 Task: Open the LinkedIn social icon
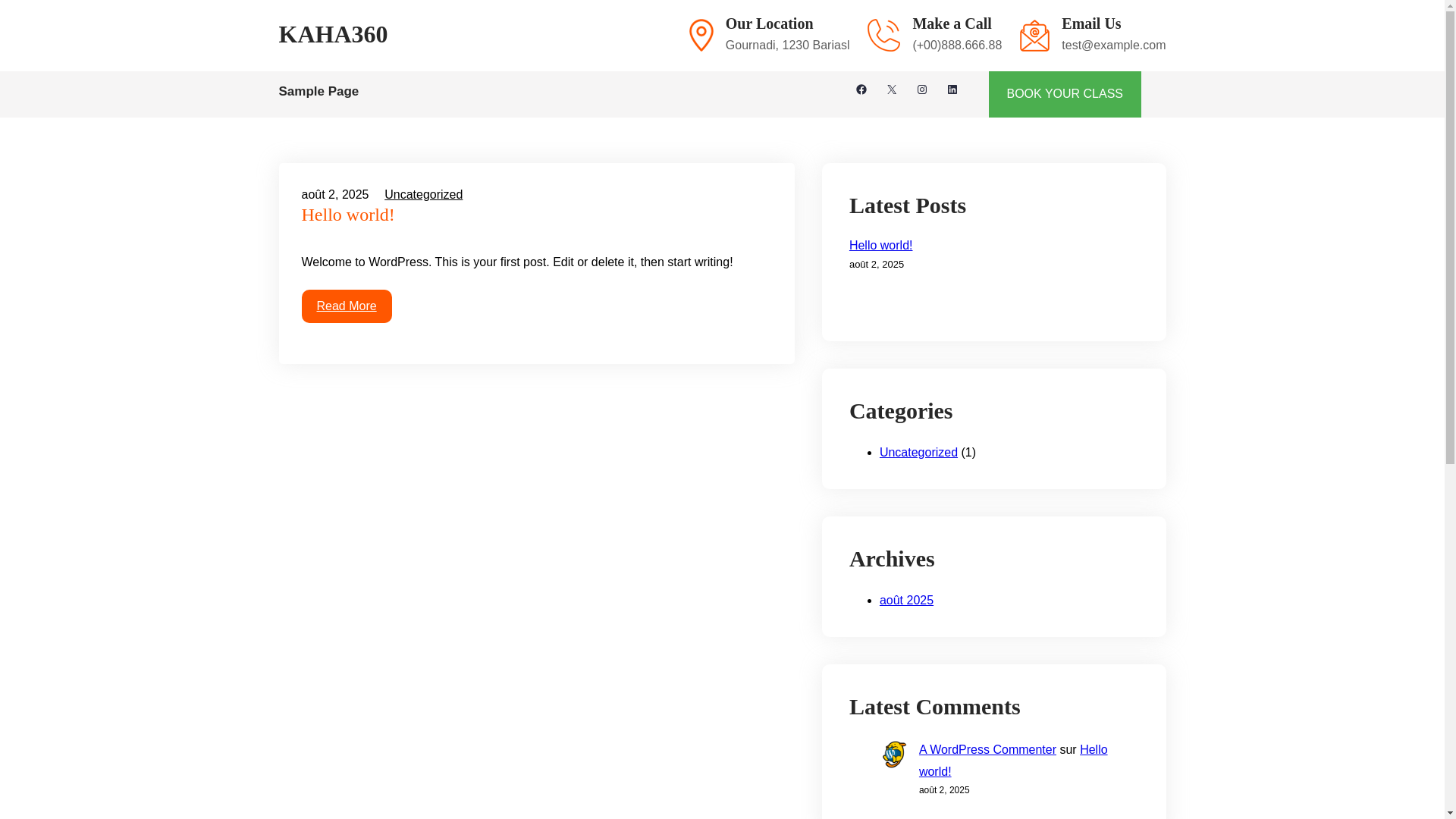tap(952, 89)
